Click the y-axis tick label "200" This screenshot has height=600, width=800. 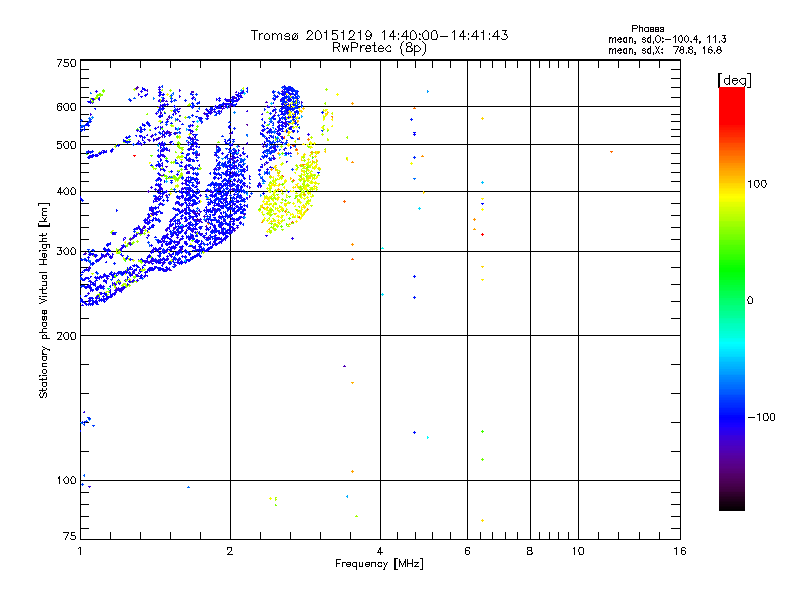pyautogui.click(x=66, y=336)
